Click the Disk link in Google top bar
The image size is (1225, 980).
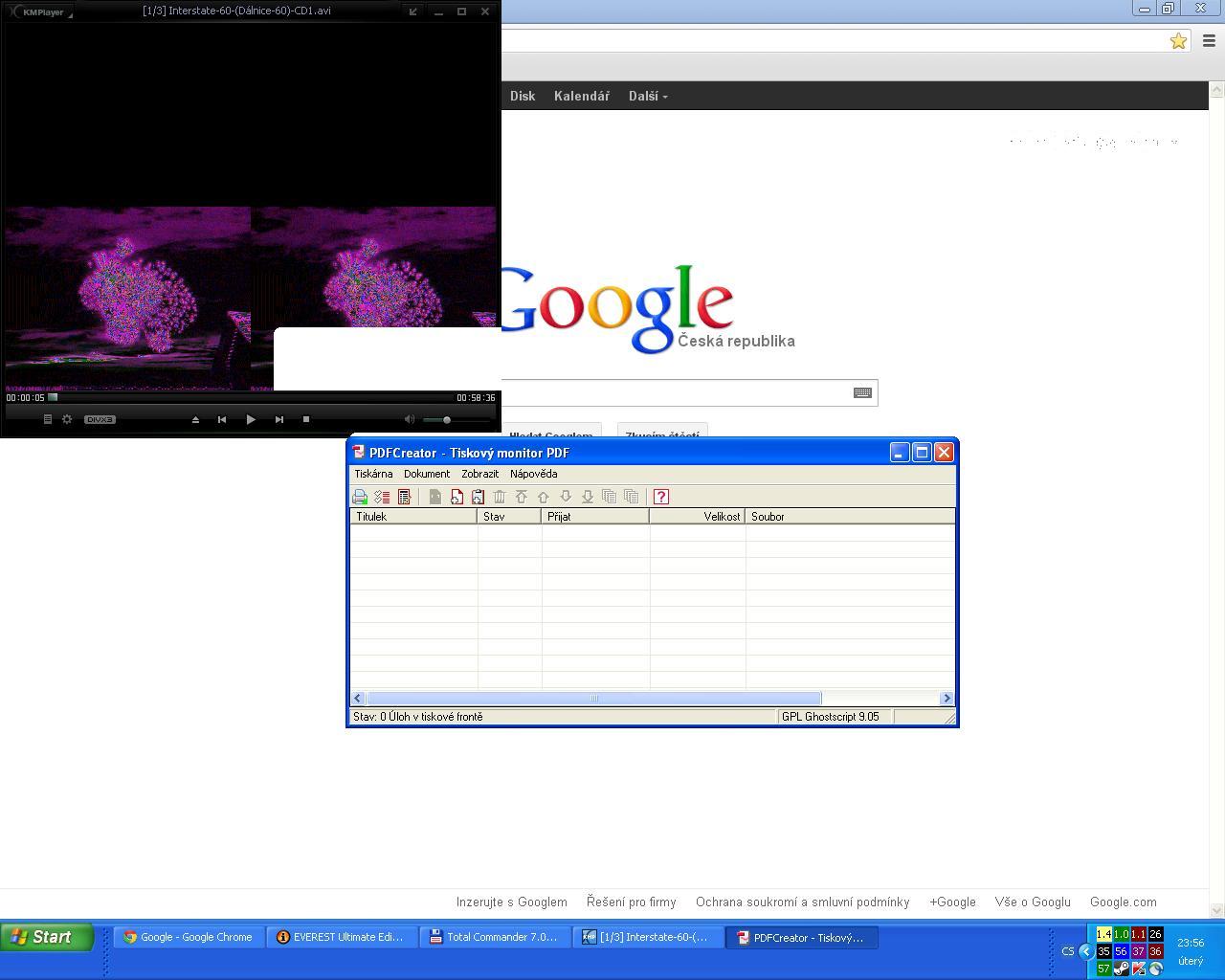tap(523, 96)
